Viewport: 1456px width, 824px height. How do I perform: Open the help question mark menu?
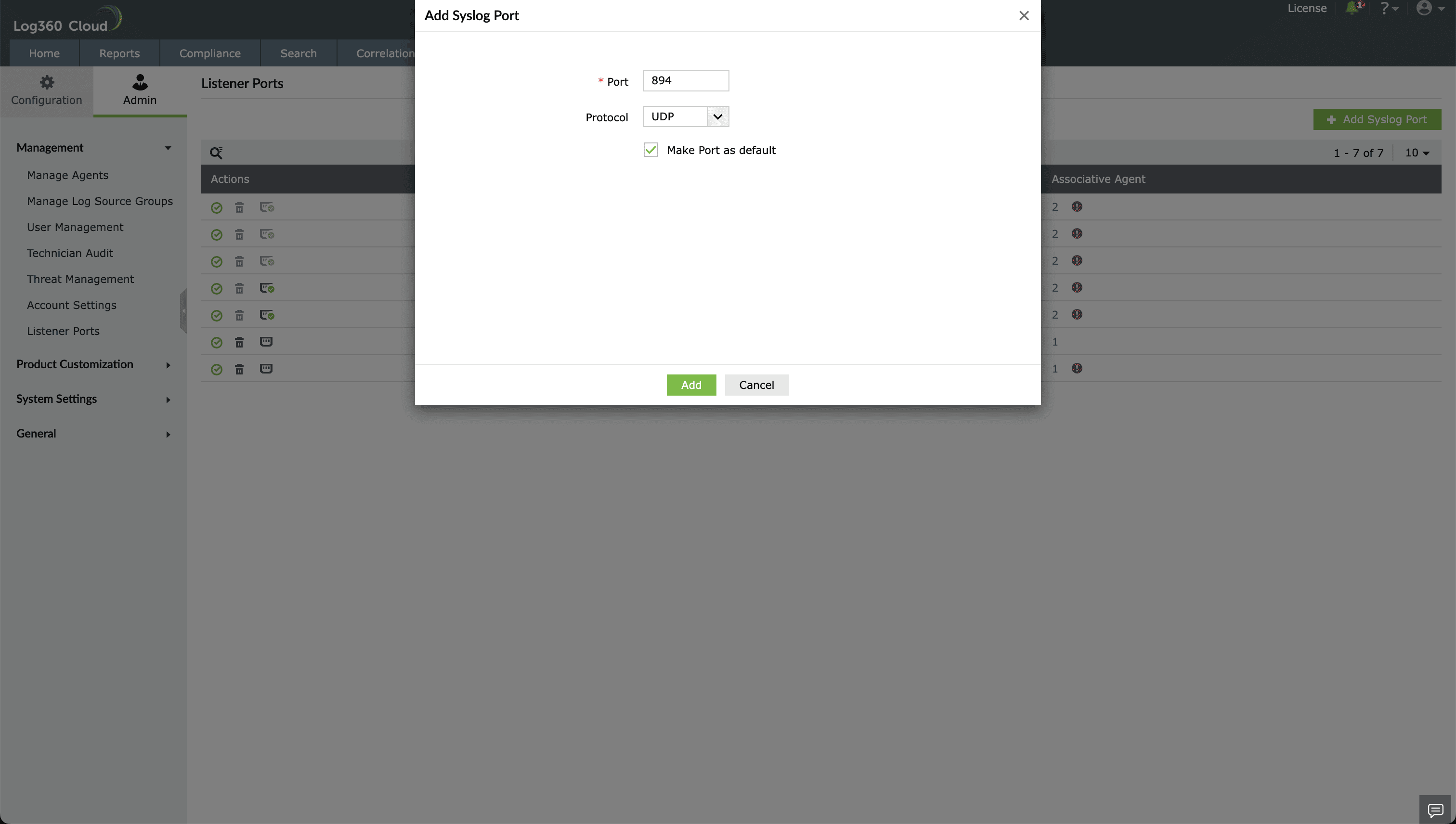[x=1388, y=9]
